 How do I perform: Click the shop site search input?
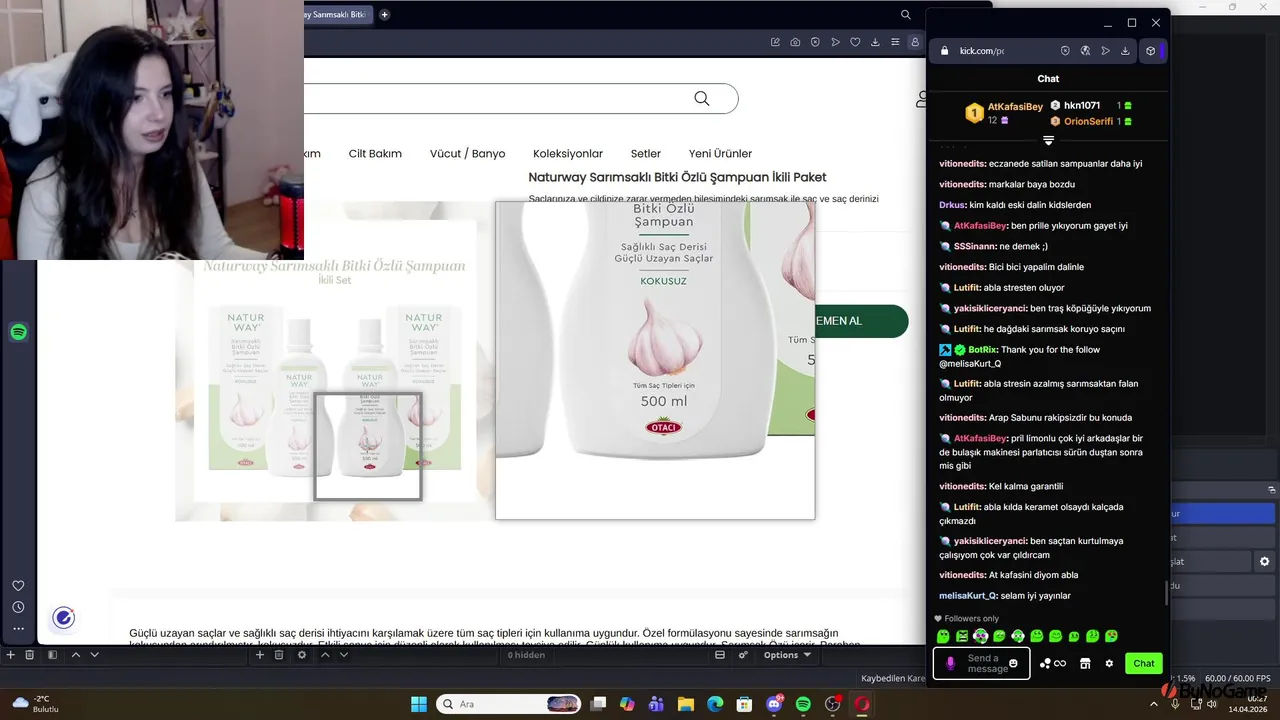tap(520, 98)
